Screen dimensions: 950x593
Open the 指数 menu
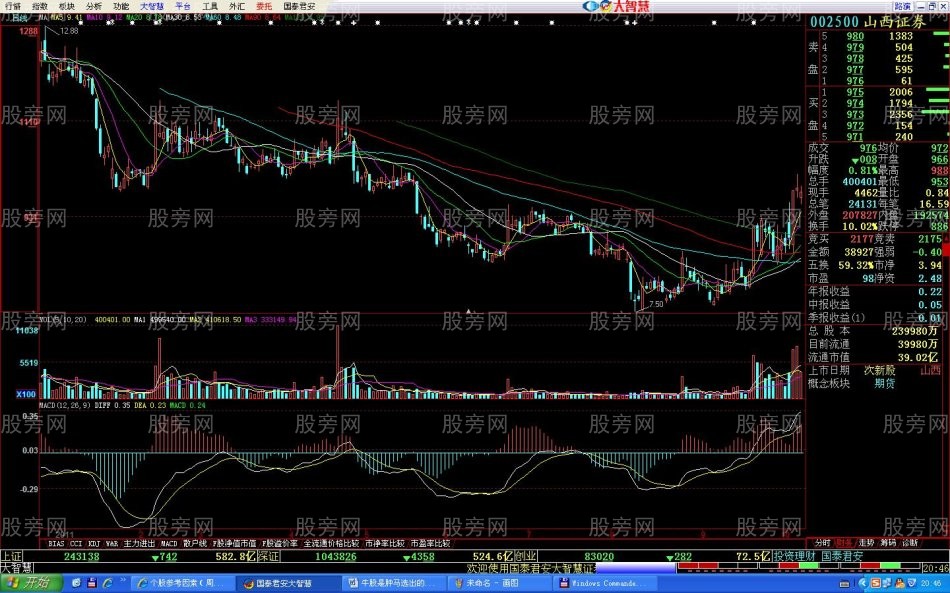(39, 6)
